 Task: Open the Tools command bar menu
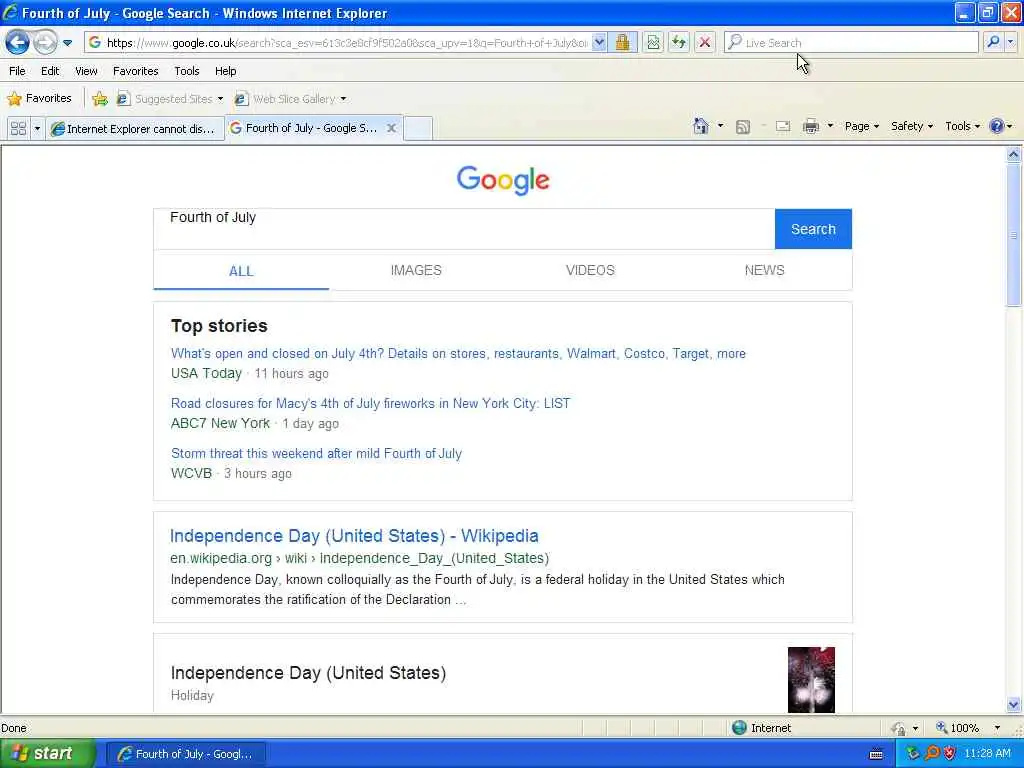tap(963, 126)
